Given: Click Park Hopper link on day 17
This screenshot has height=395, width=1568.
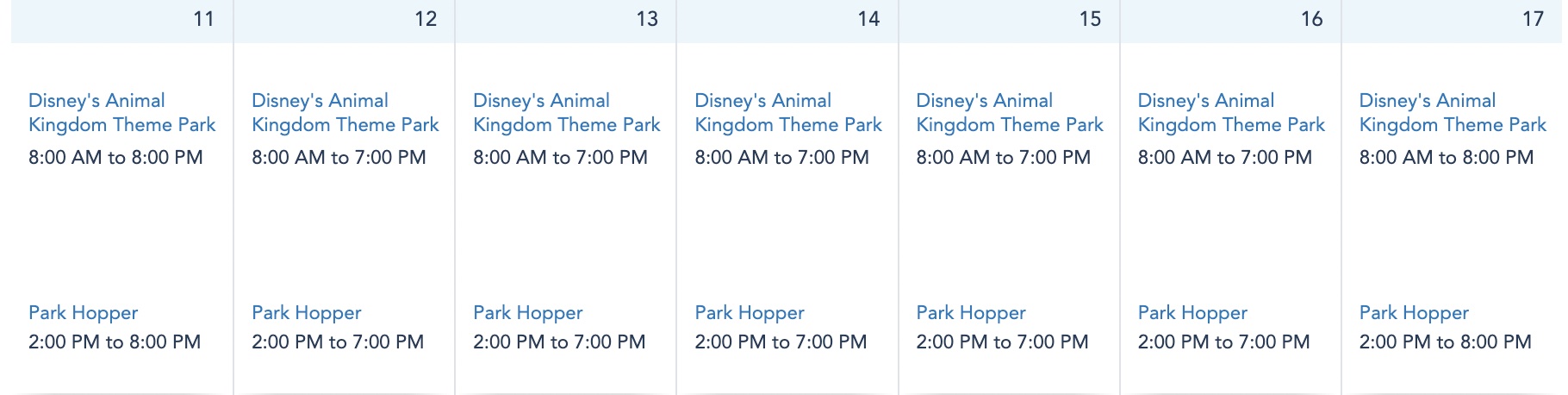Looking at the screenshot, I should point(1413,313).
